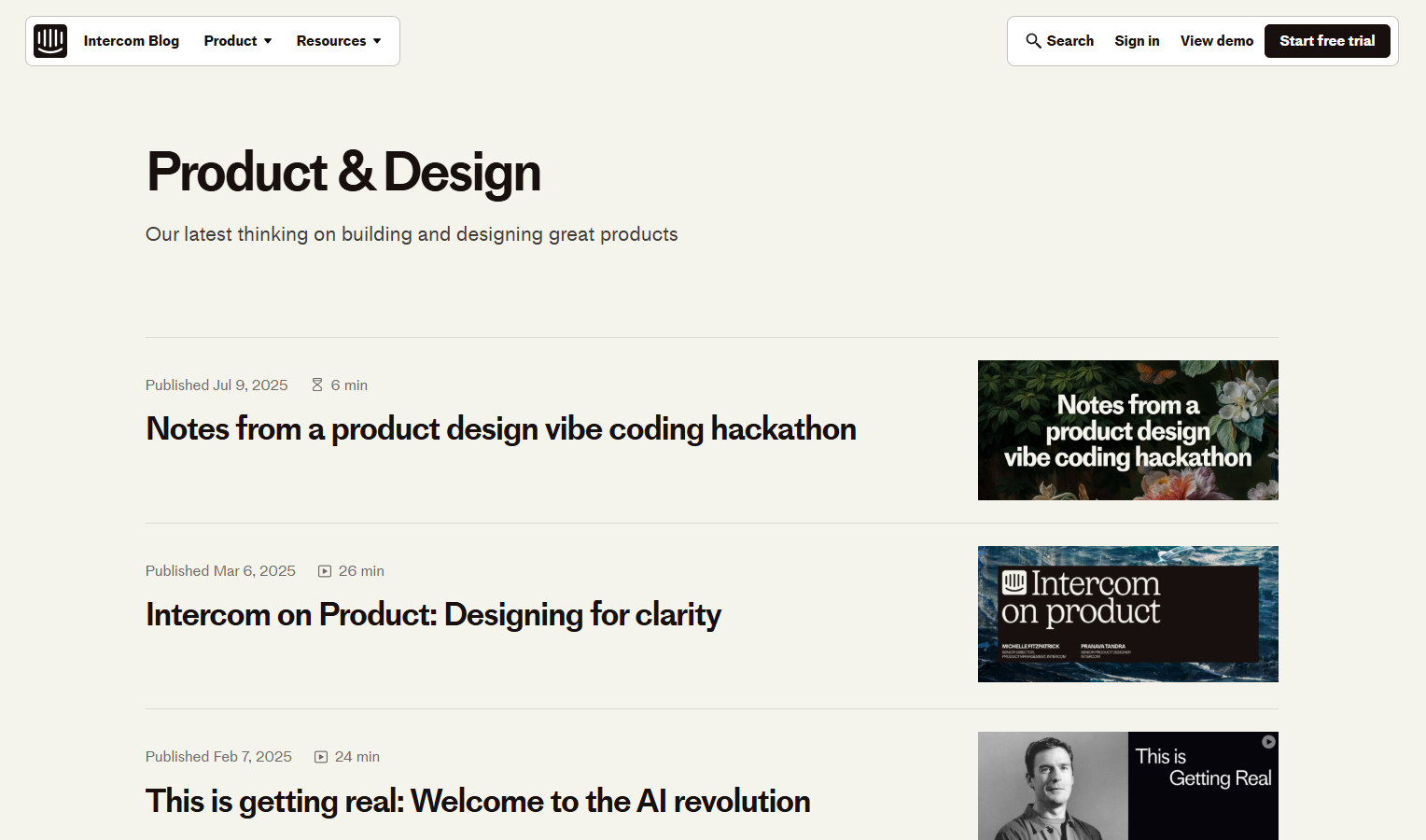The height and width of the screenshot is (840, 1426).
Task: Open the vibe coding hackathon article title
Action: point(500,429)
